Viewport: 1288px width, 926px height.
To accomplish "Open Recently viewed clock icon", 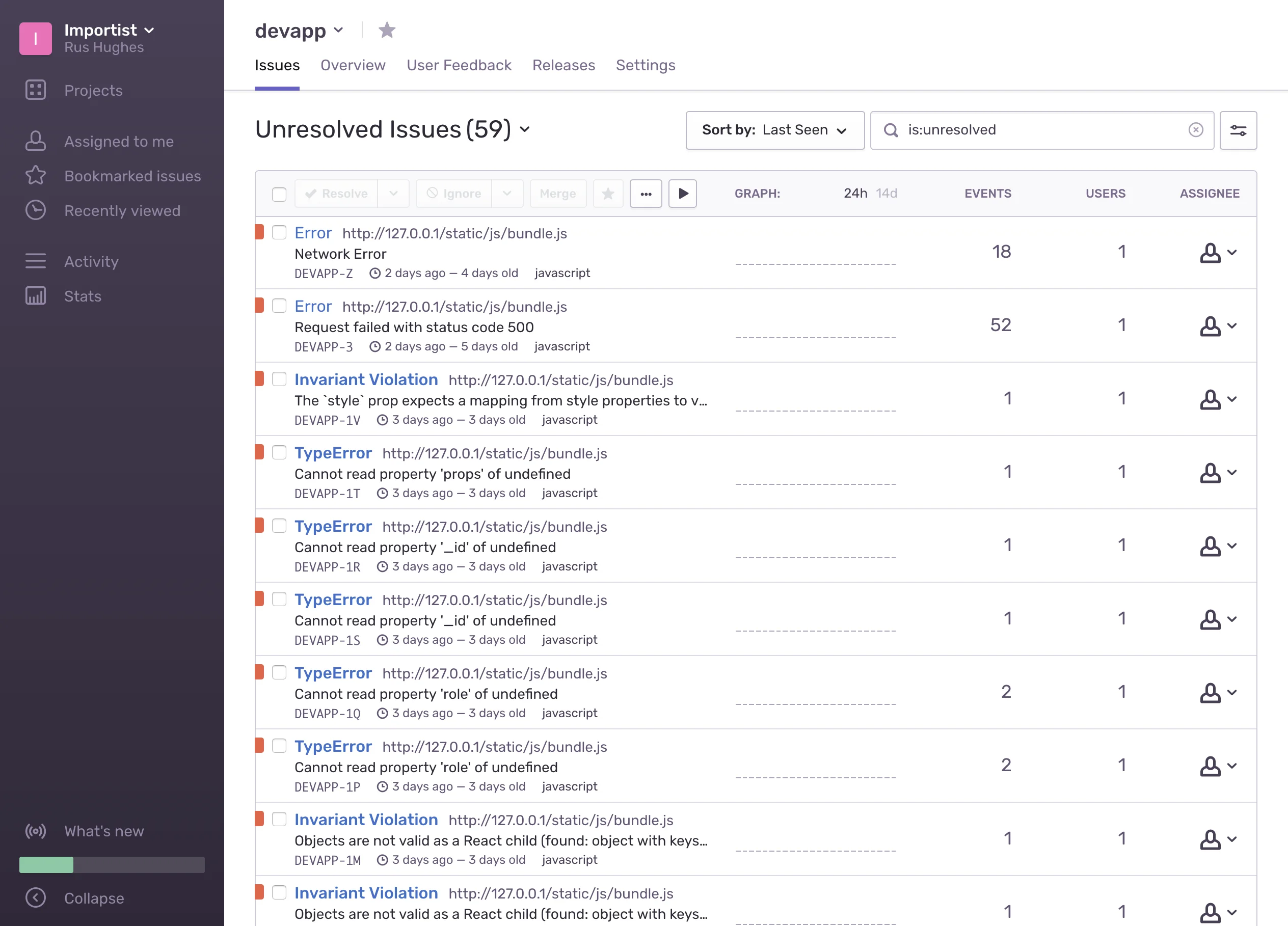I will [35, 210].
